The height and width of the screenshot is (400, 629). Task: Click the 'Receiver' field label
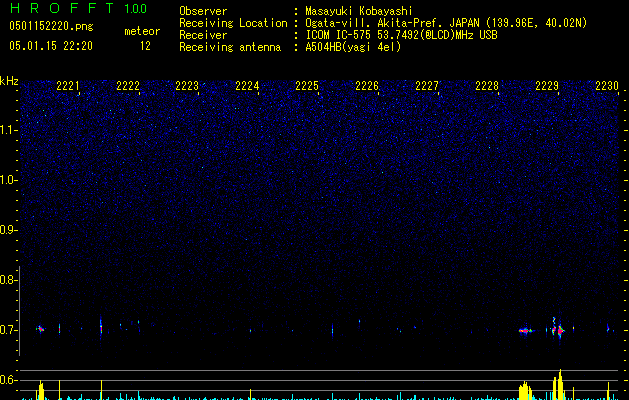point(203,35)
